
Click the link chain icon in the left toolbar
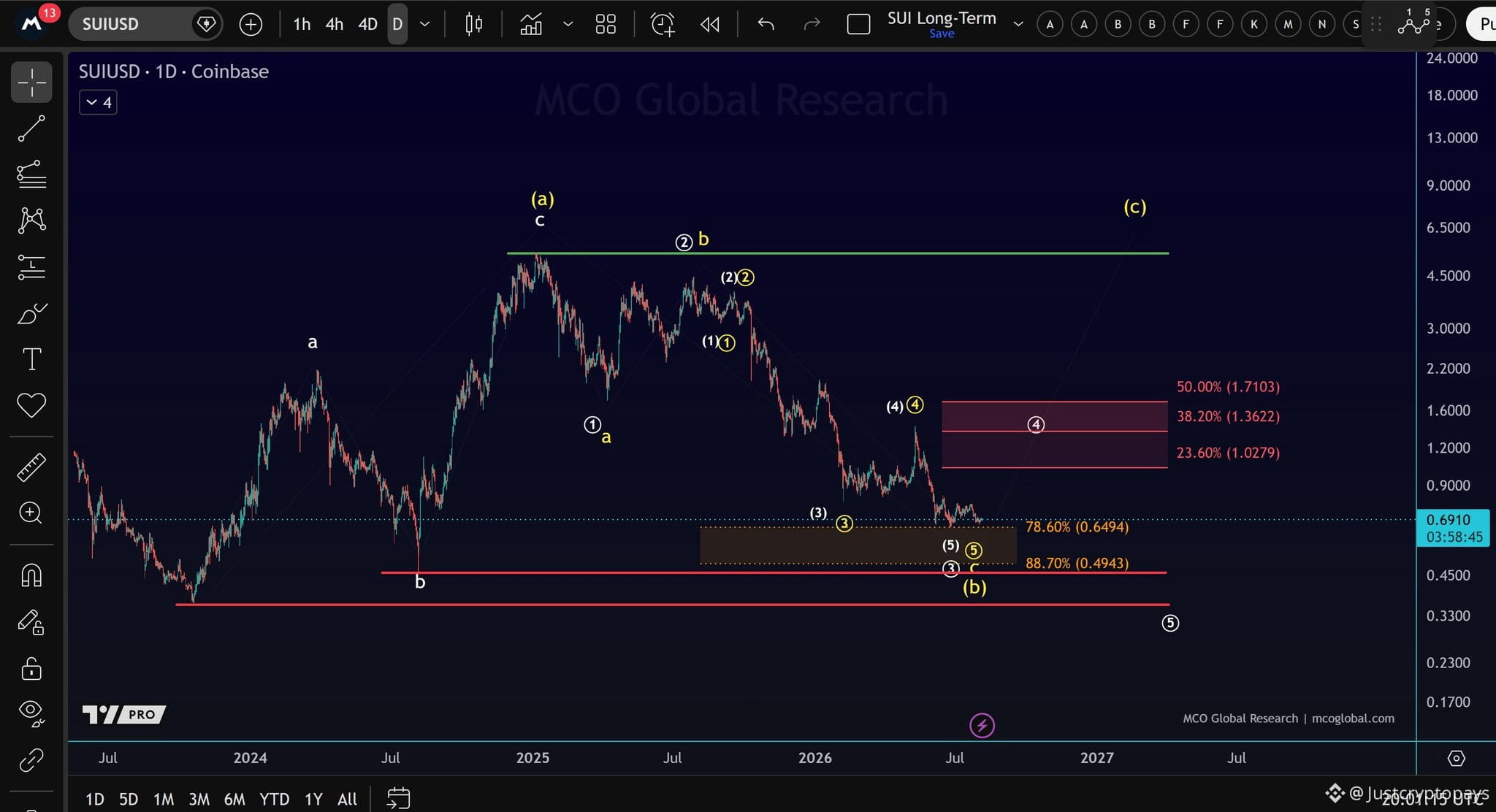31,760
